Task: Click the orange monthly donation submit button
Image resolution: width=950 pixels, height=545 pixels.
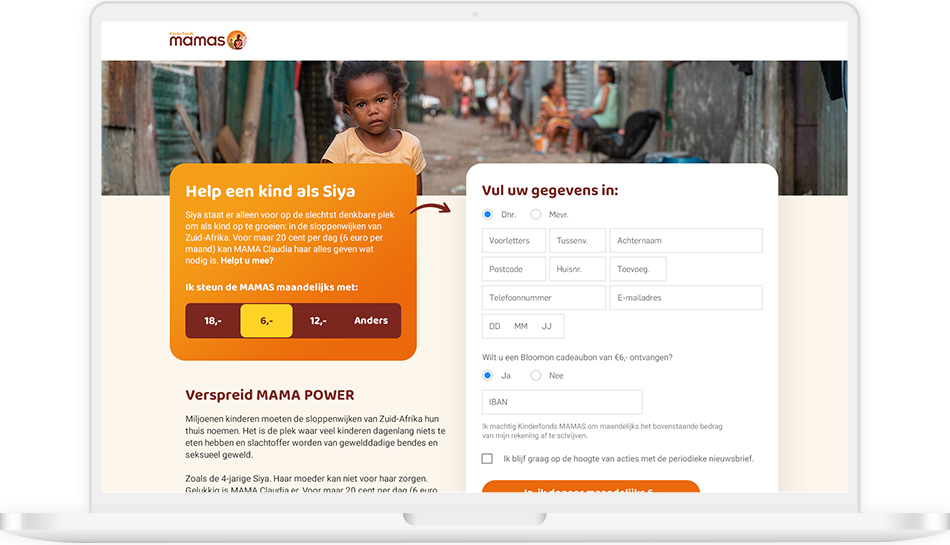Action: point(591,487)
